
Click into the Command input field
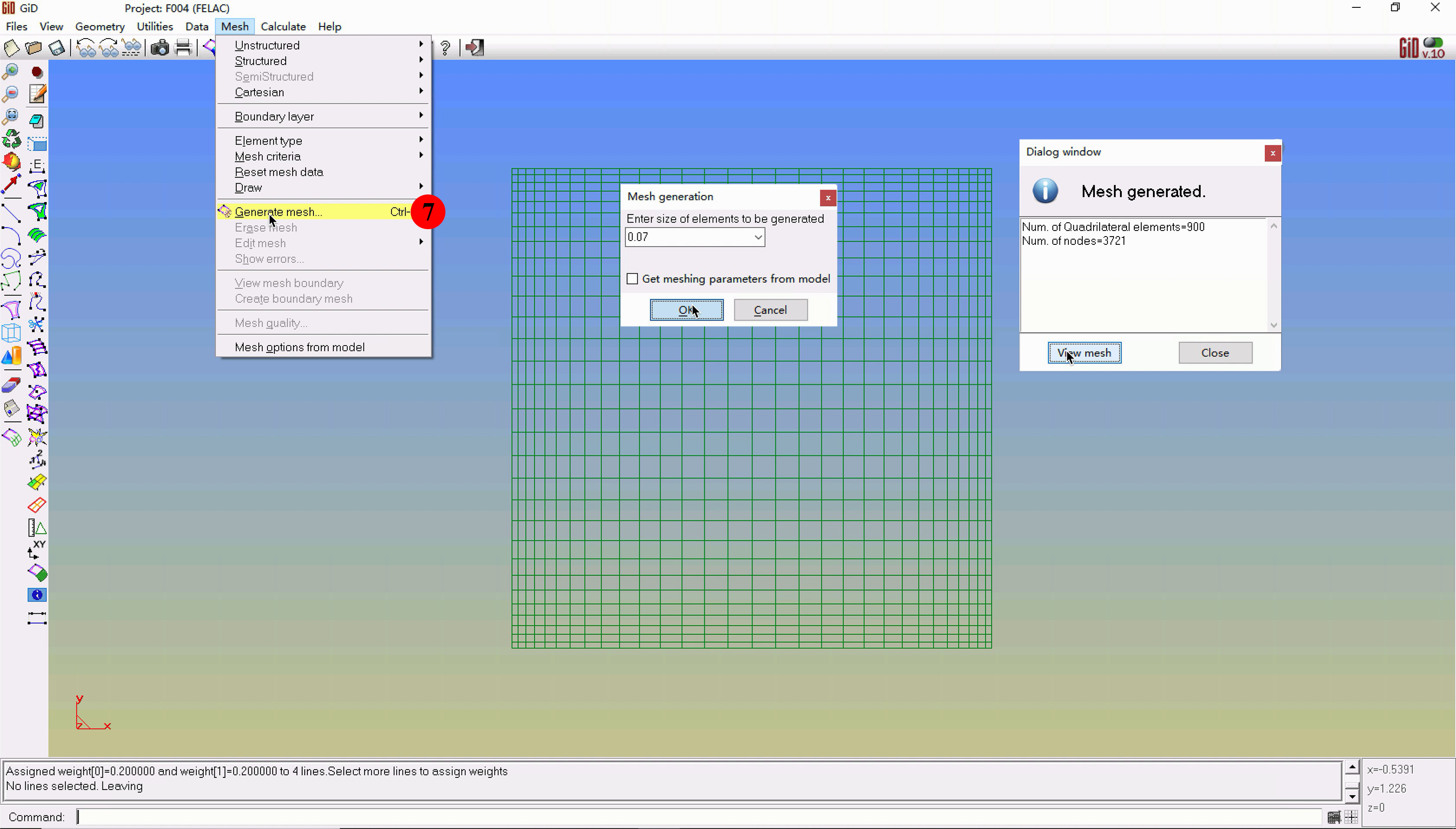tap(683, 817)
